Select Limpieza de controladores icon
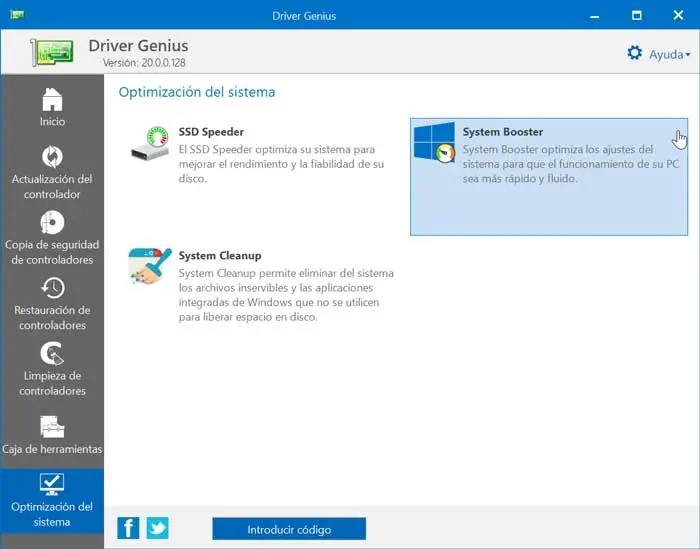 pos(52,353)
